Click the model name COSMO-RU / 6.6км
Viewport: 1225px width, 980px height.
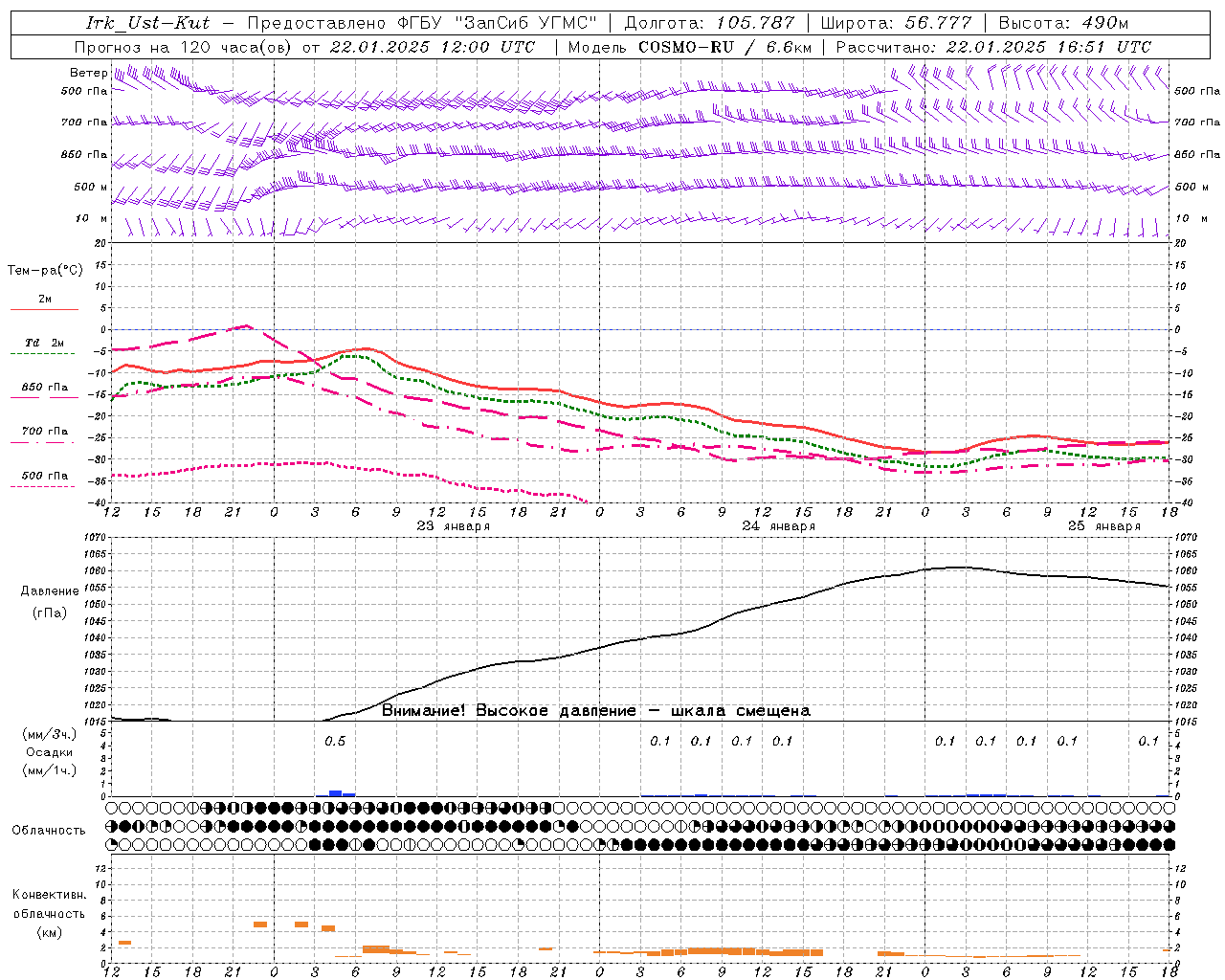[x=724, y=47]
